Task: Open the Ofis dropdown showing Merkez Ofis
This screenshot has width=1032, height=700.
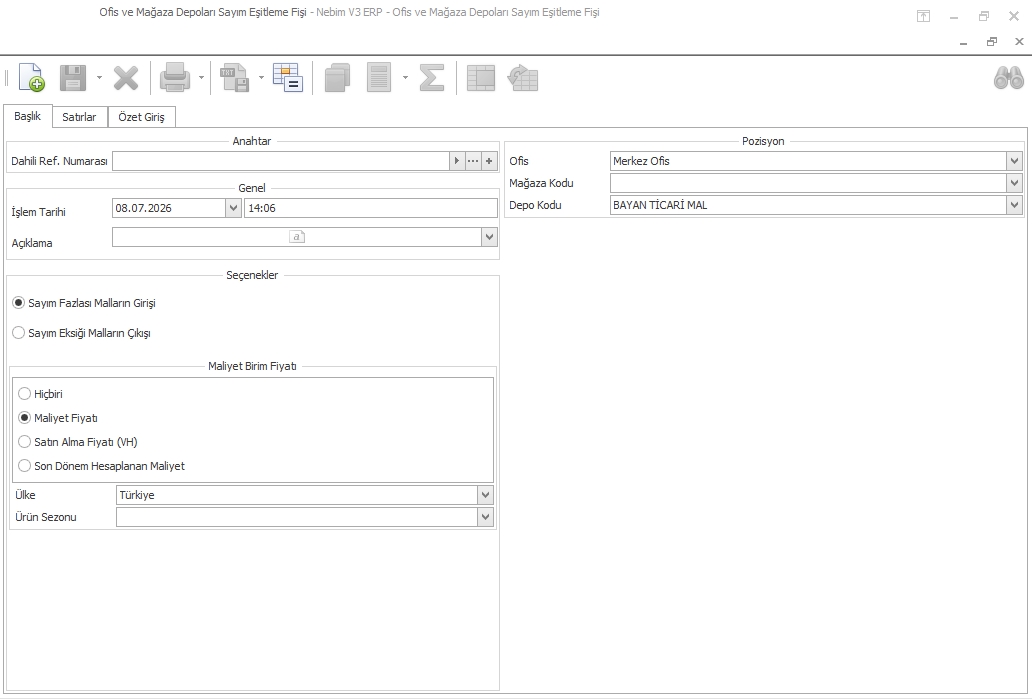Action: point(1014,161)
